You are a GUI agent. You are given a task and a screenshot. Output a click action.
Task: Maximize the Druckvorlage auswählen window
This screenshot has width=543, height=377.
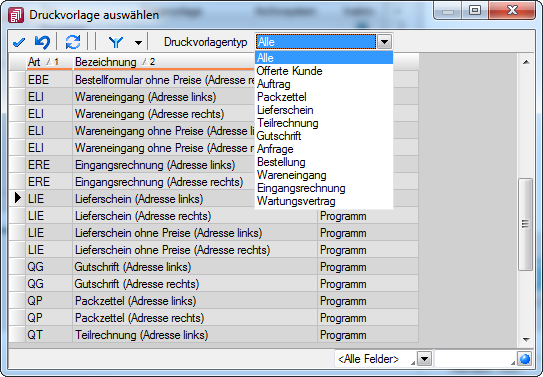(x=475, y=10)
